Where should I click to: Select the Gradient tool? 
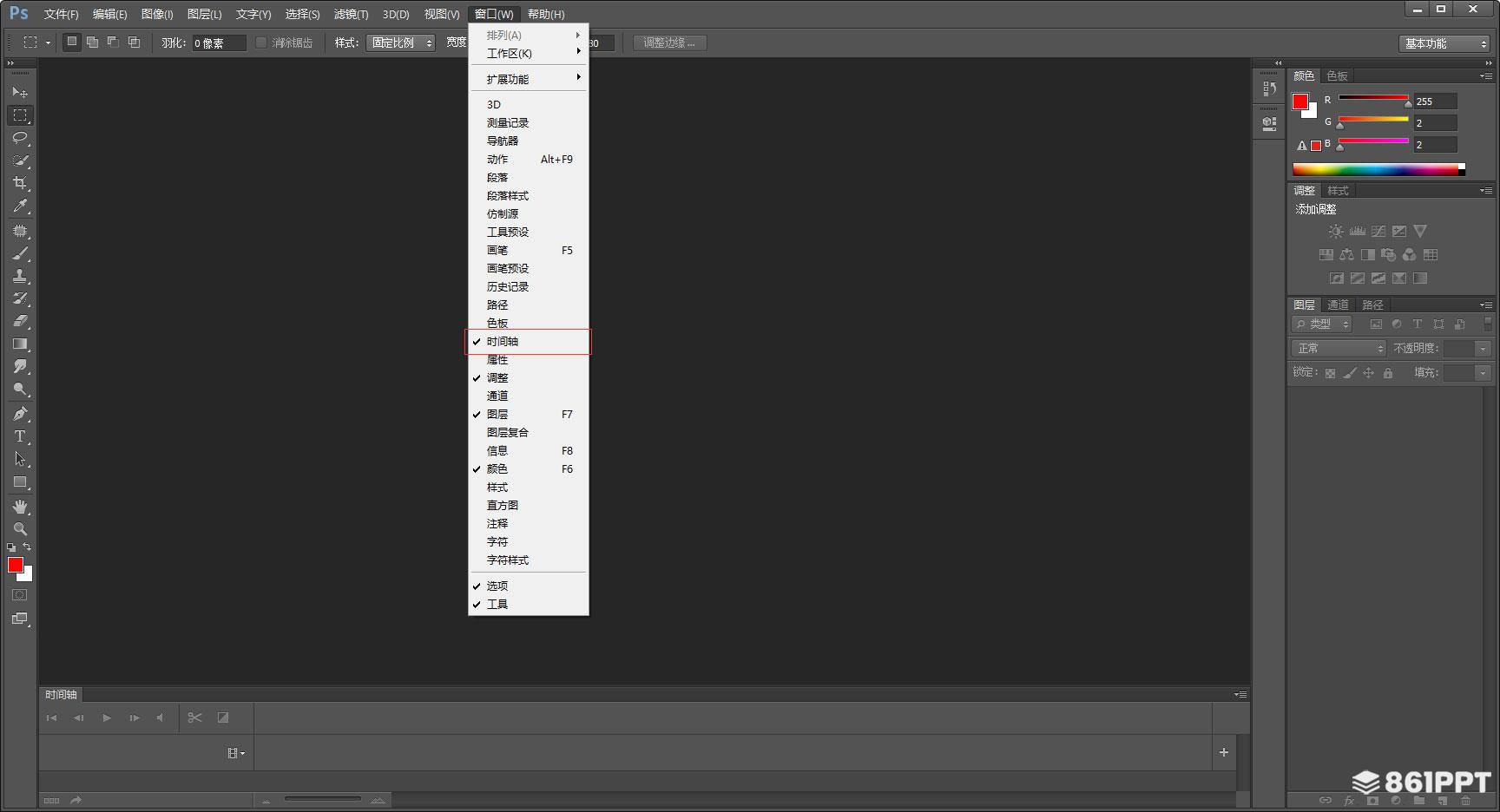[x=20, y=344]
